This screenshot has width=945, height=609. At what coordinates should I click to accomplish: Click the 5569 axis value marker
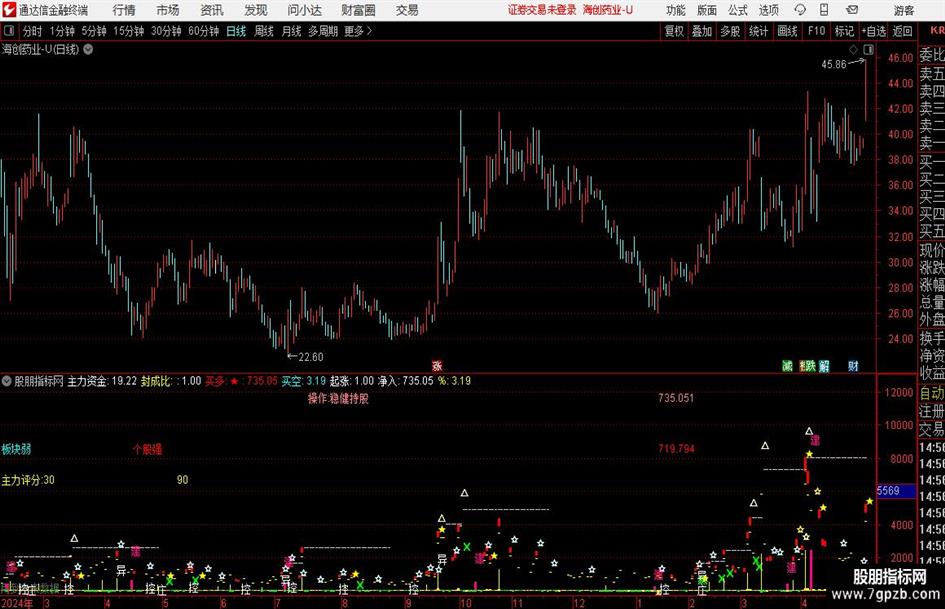coord(896,491)
